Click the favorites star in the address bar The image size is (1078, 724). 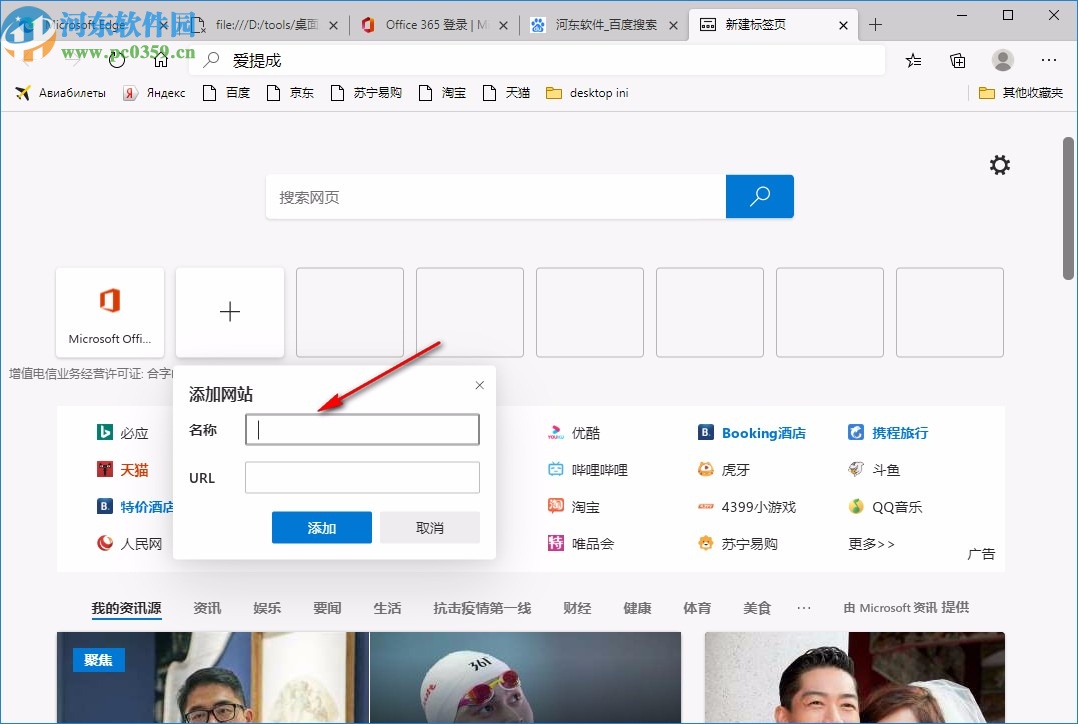point(912,60)
